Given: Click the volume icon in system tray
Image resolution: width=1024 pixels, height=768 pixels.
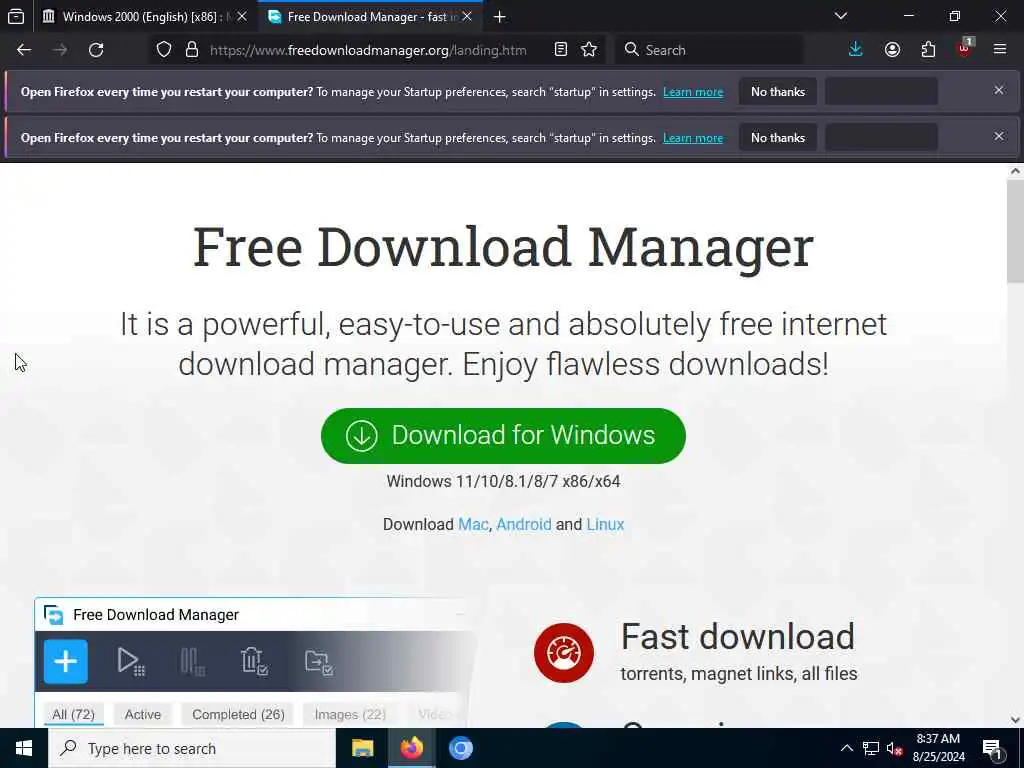Looking at the screenshot, I should 894,748.
